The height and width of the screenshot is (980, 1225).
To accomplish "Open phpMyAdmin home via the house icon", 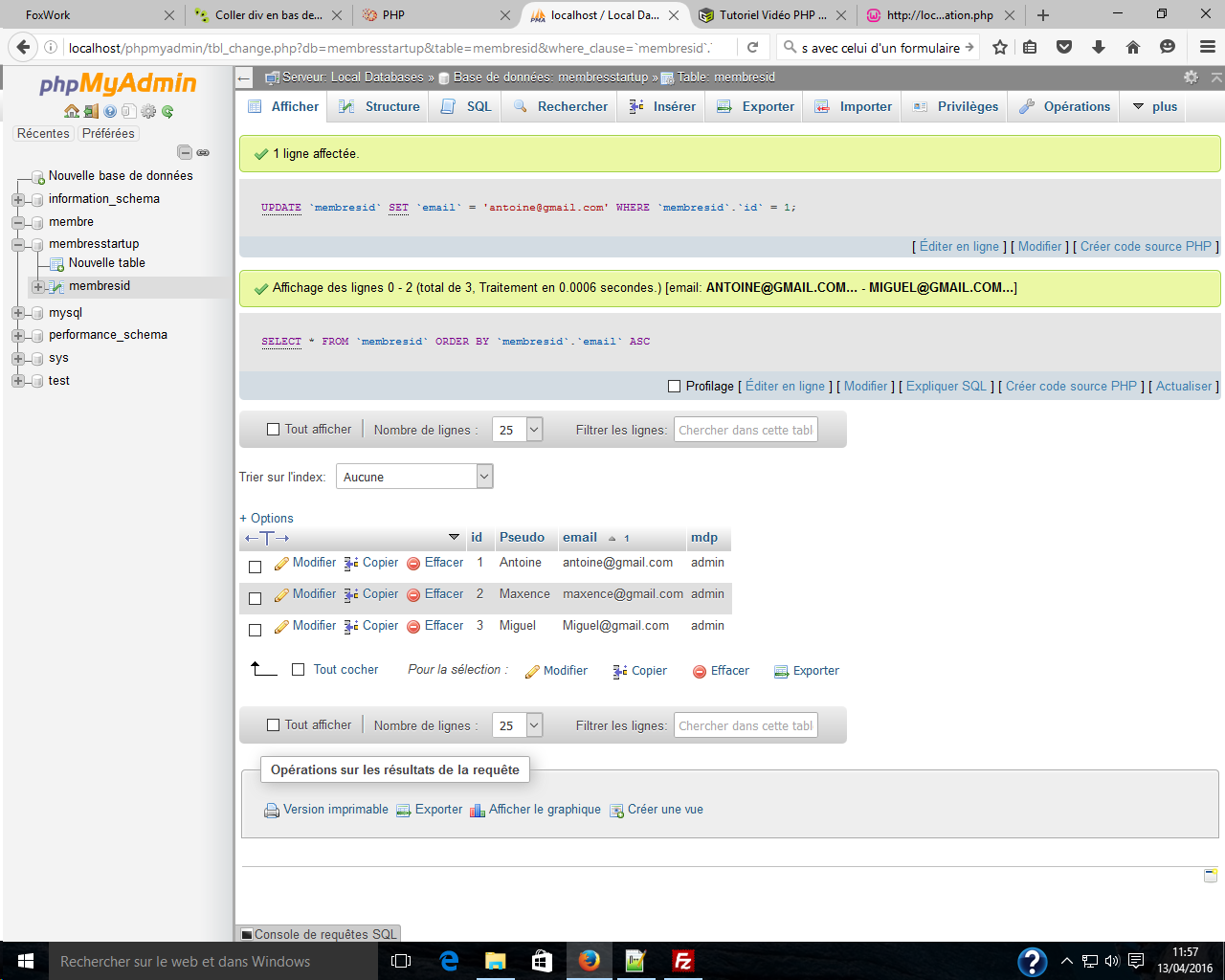I will tap(72, 111).
